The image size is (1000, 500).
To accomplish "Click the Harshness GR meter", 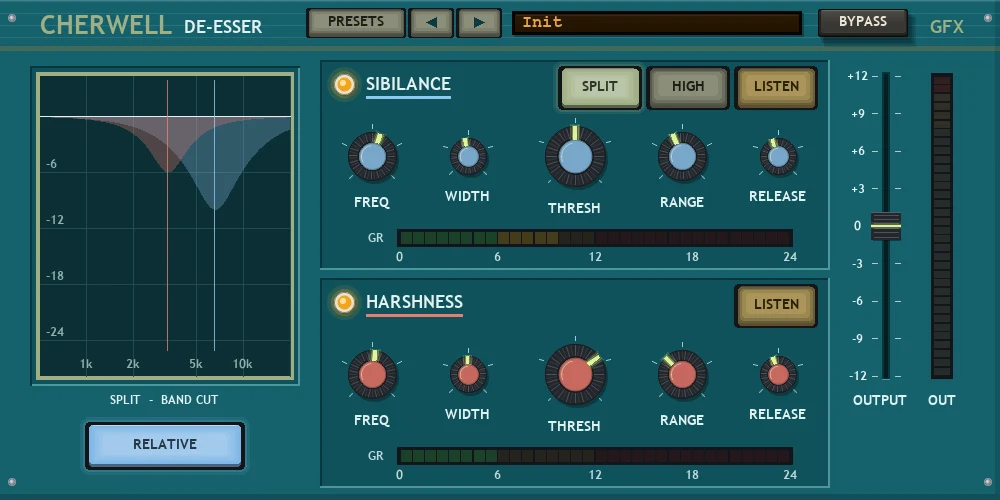I will point(595,456).
